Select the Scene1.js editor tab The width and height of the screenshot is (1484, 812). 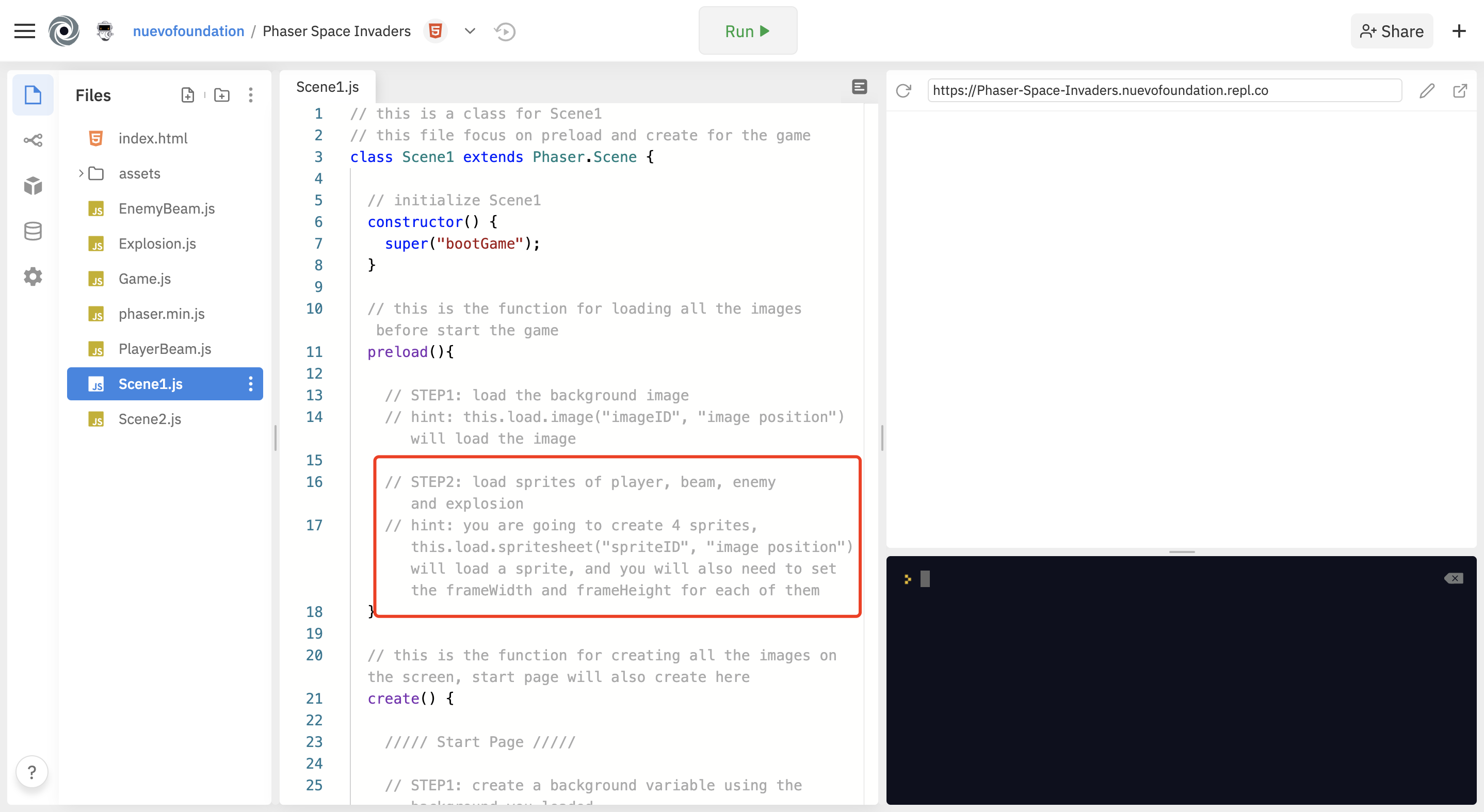[327, 87]
